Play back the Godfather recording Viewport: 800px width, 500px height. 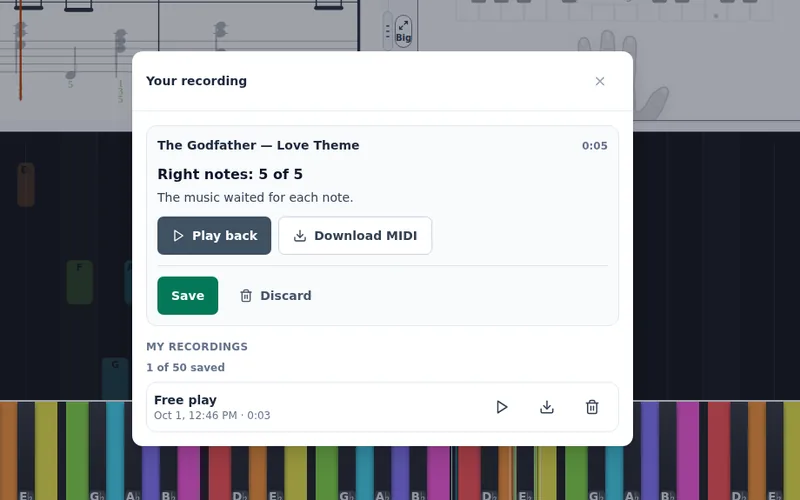(214, 236)
